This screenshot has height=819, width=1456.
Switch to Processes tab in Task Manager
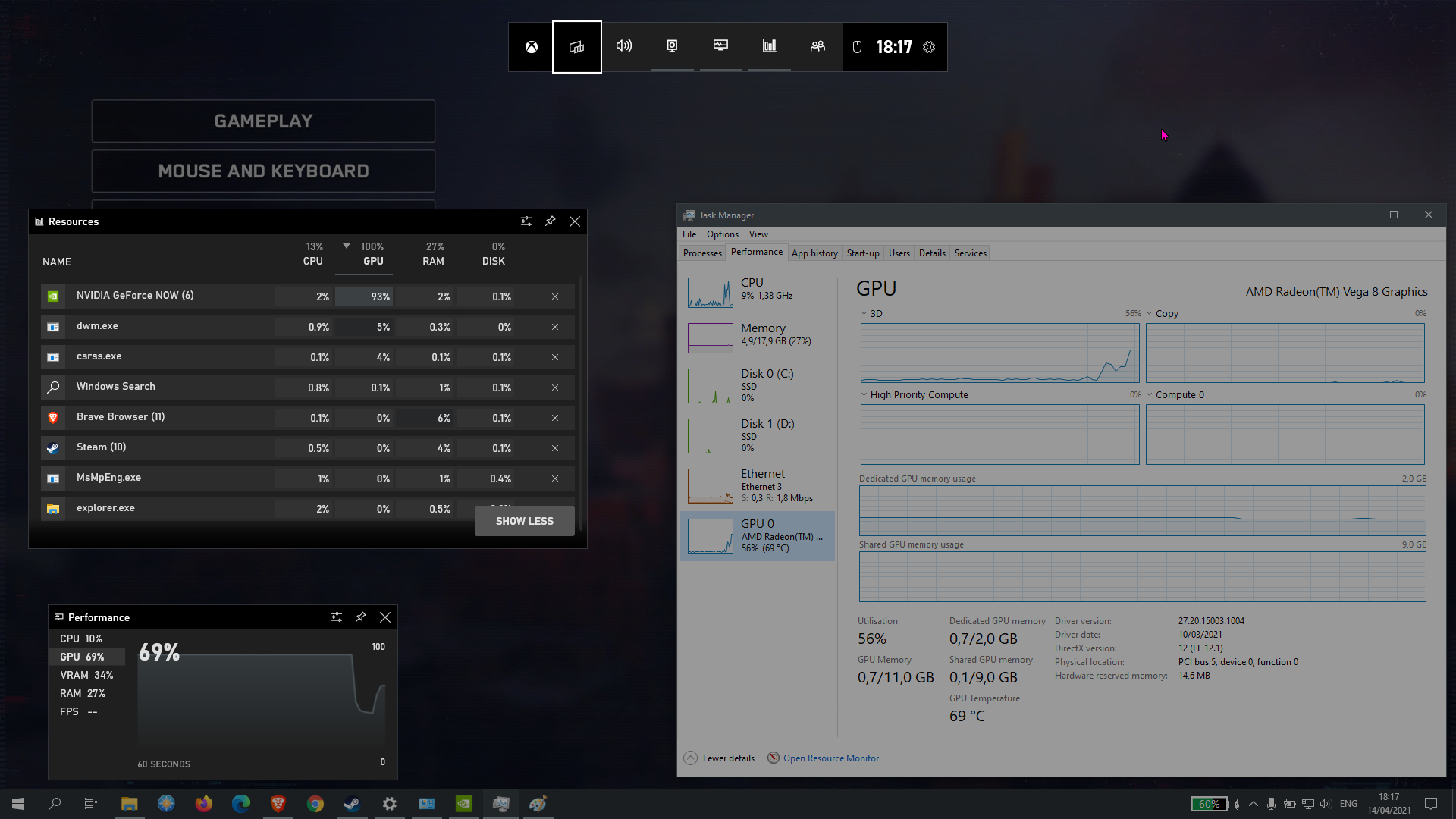click(702, 253)
